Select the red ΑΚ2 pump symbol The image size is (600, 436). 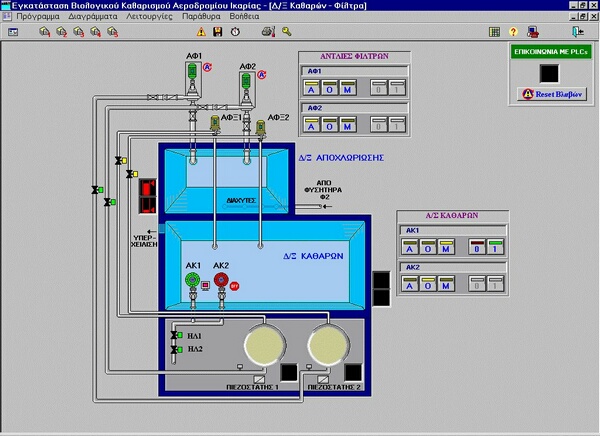click(x=221, y=281)
